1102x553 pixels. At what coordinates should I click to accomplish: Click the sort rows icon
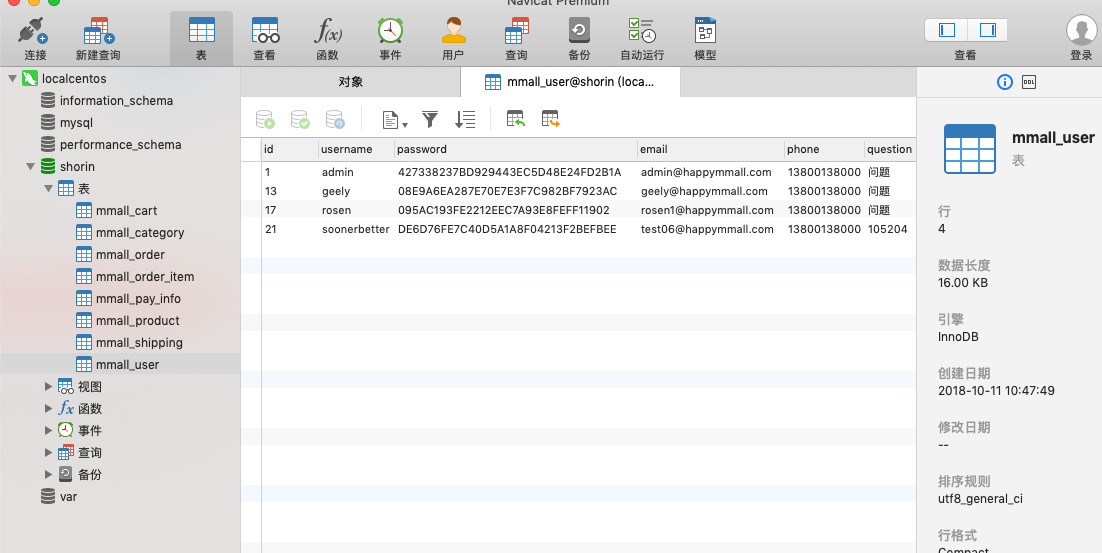[465, 120]
